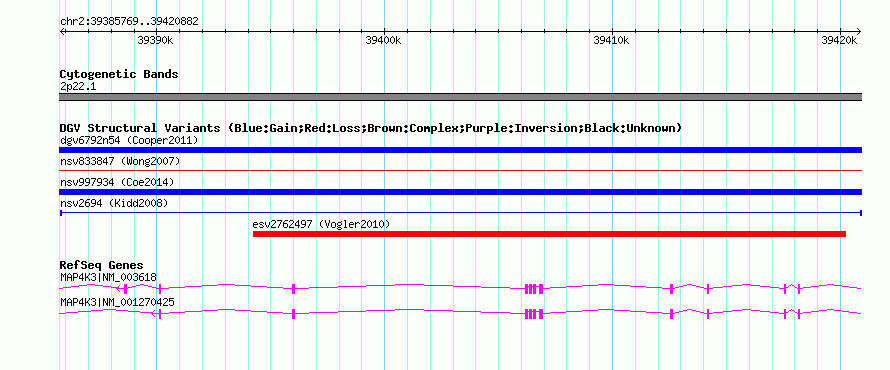The image size is (890, 370).
Task: Select the dgv6792n54 blue gain bar
Action: coord(460,150)
